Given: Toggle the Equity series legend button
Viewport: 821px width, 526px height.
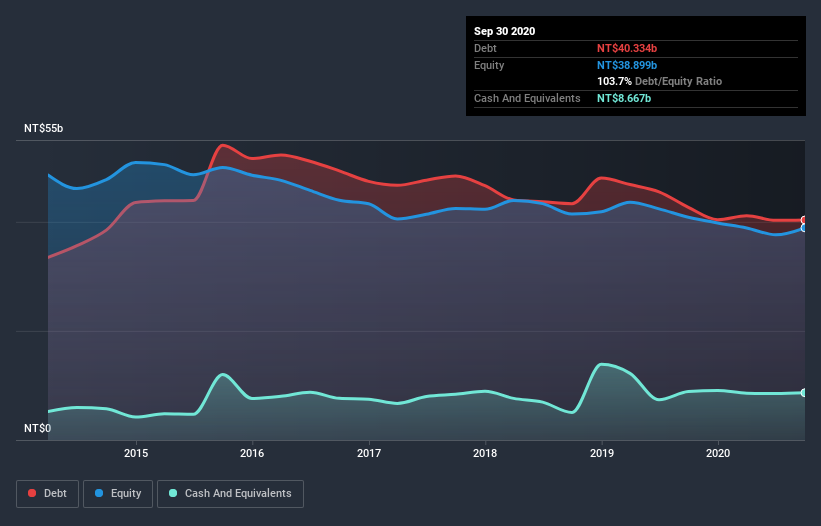Looking at the screenshot, I should point(118,494).
